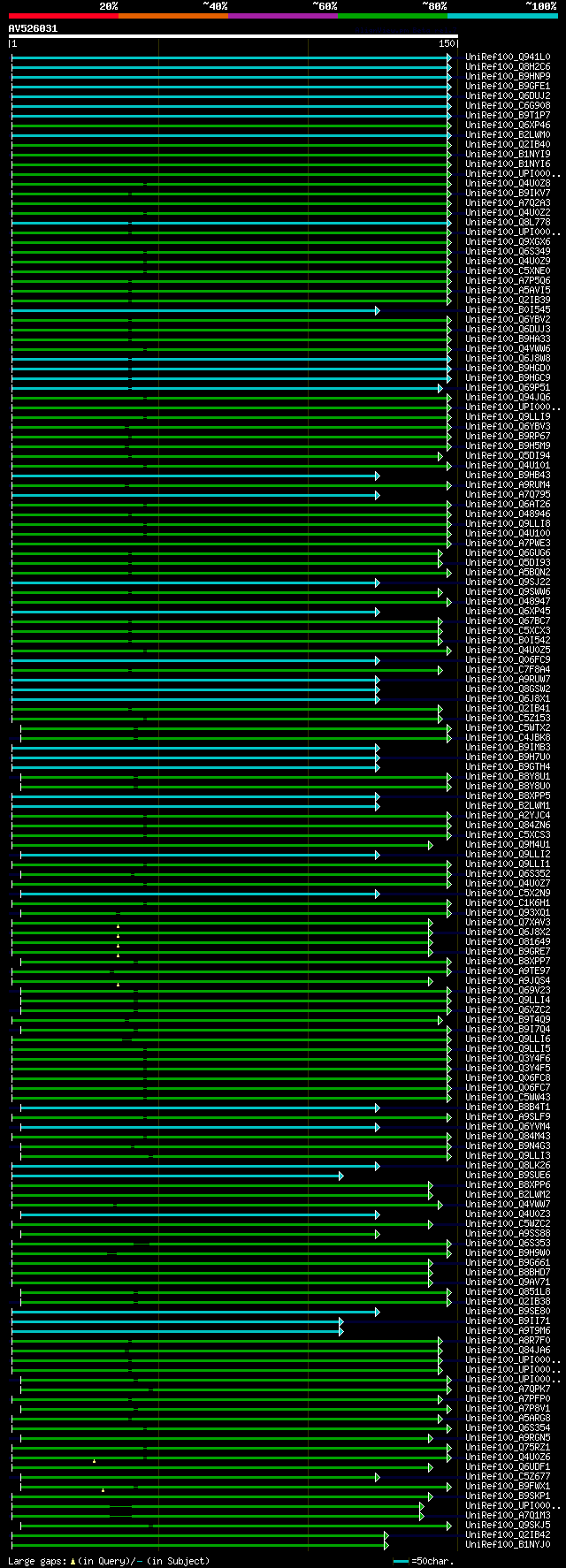The image size is (566, 1568).
Task: Select hit UniRef100_Q6YBV2
Action: [x=508, y=320]
